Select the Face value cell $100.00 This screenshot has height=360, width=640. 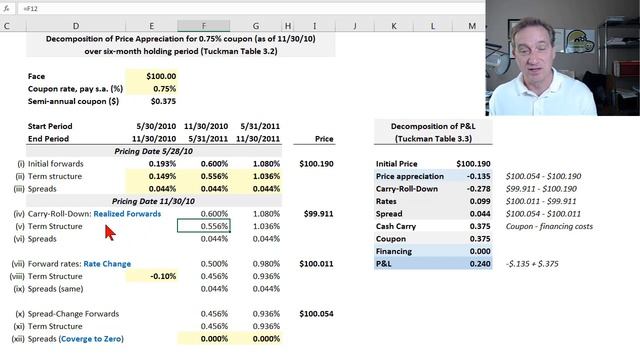click(152, 76)
